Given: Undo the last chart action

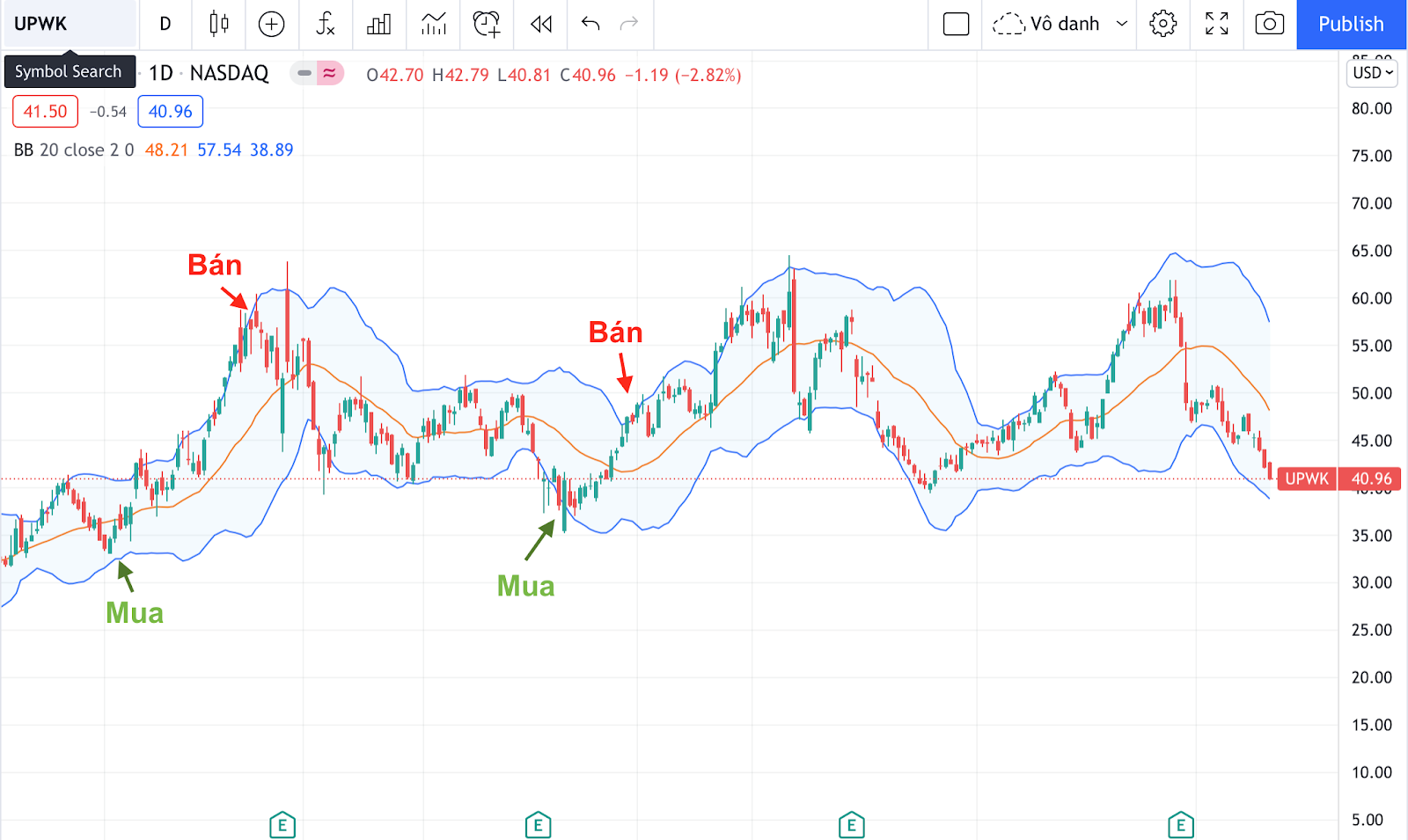Looking at the screenshot, I should point(590,24).
